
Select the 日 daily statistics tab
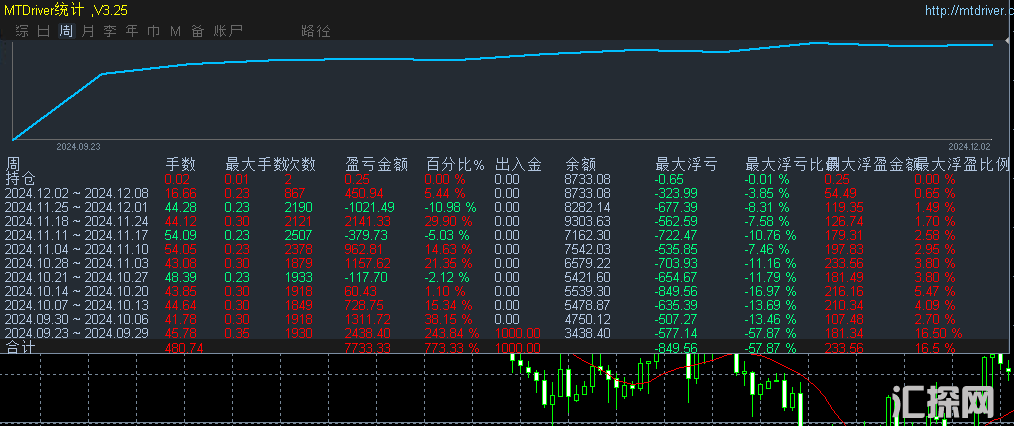coord(43,31)
